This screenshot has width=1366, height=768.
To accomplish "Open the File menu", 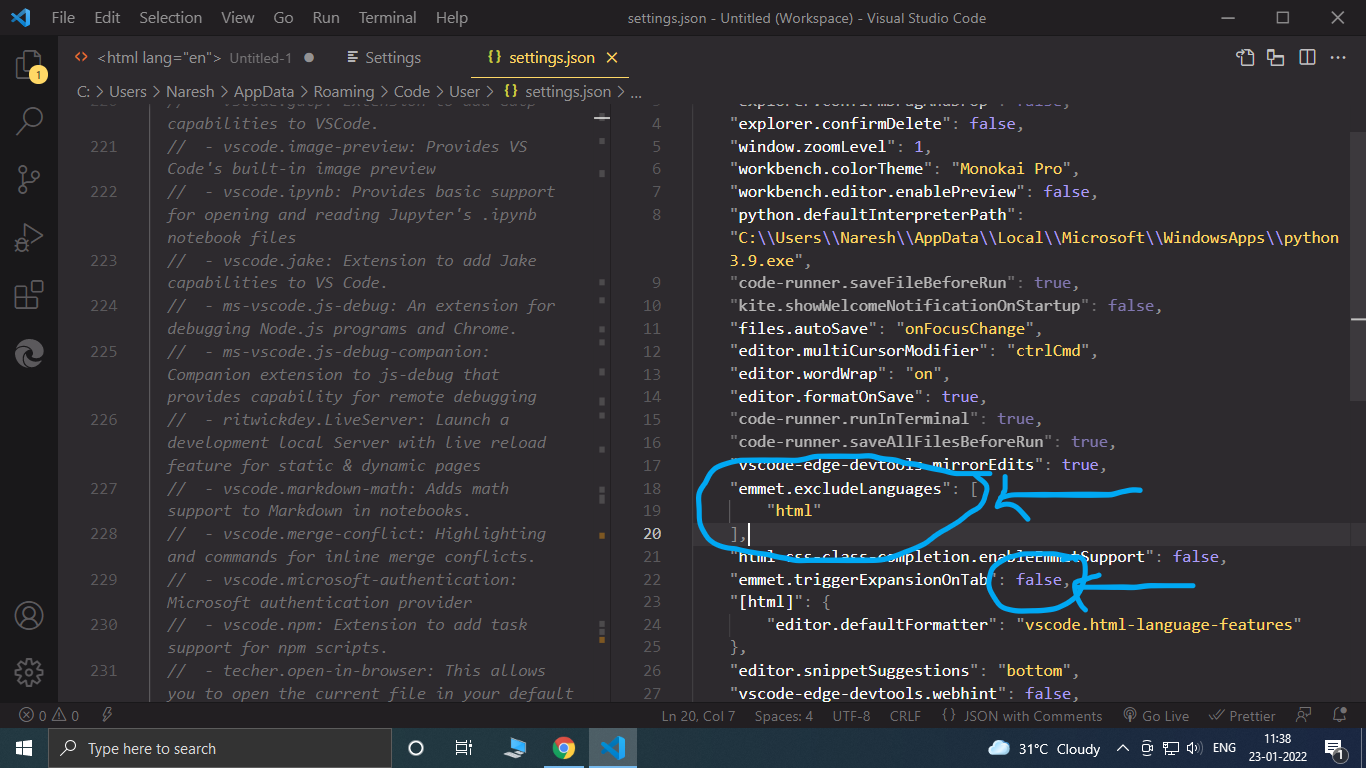I will click(x=63, y=18).
